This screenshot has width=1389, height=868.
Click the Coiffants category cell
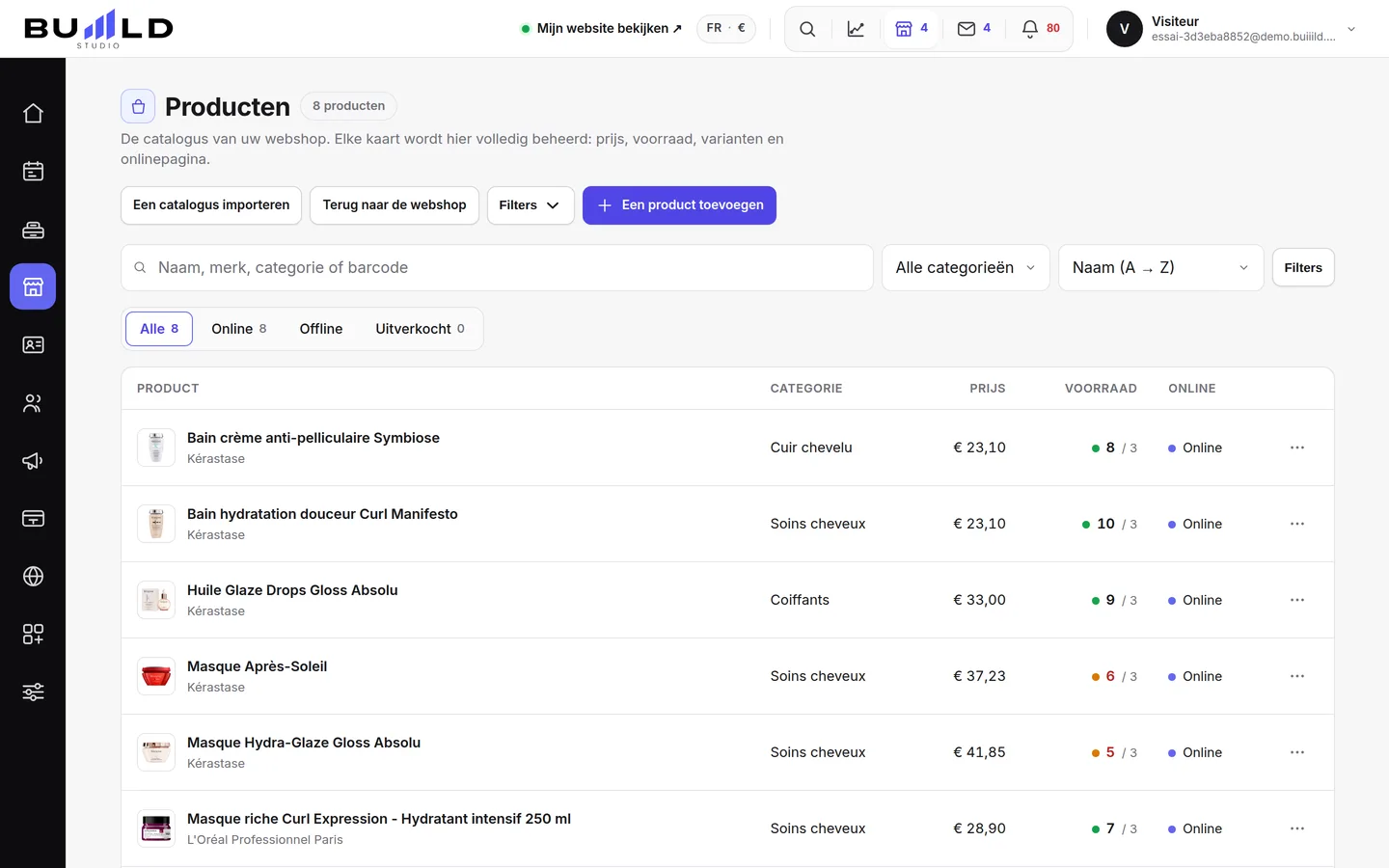tap(800, 600)
